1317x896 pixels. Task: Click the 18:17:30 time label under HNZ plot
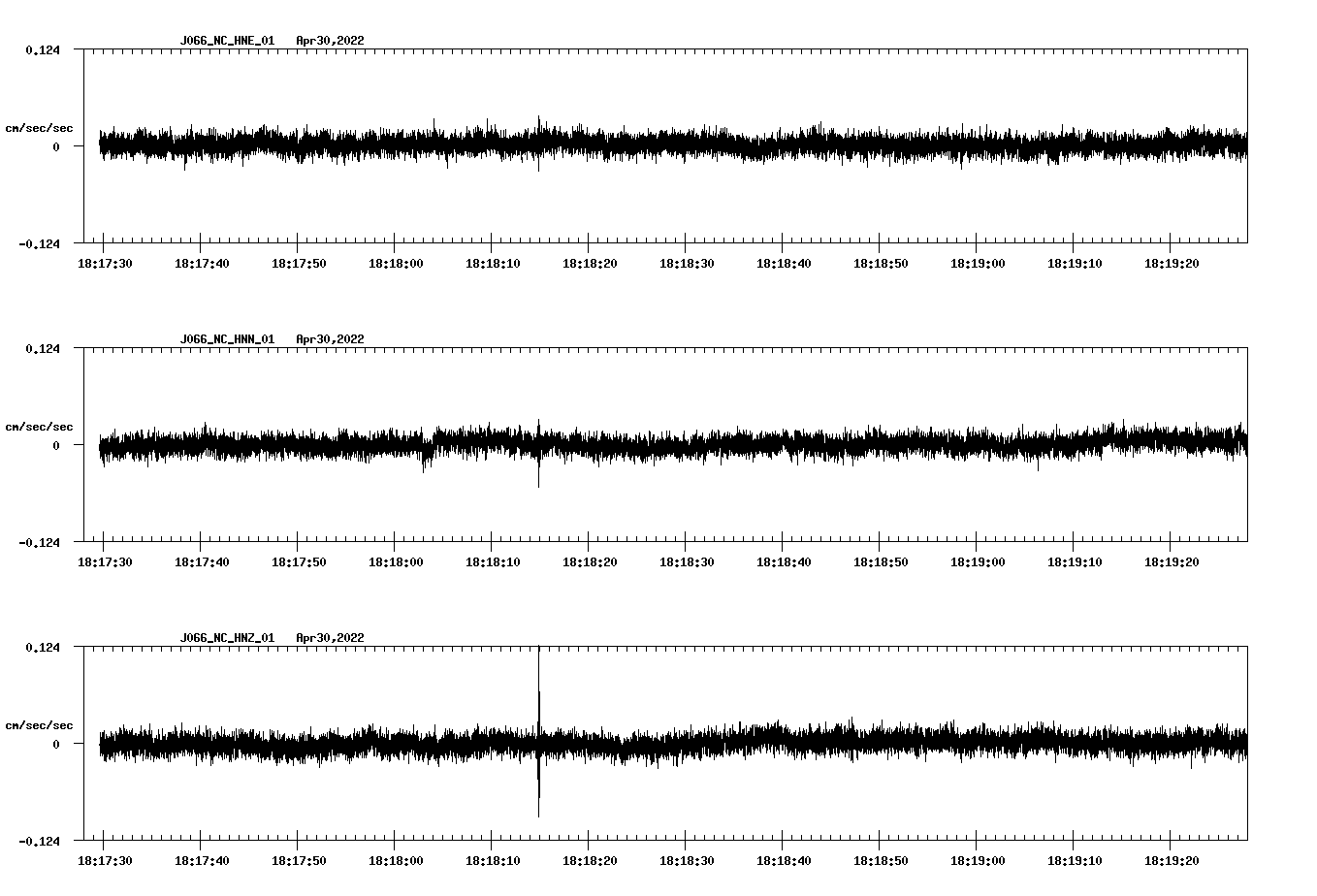[105, 860]
